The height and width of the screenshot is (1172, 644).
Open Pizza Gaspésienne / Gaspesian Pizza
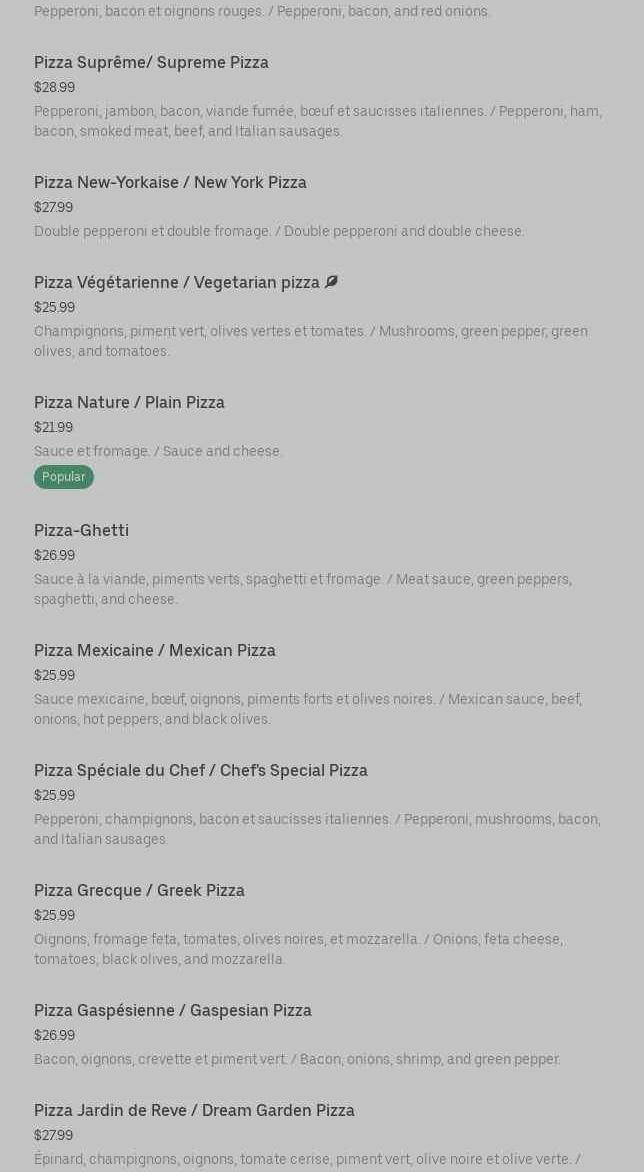[173, 1010]
